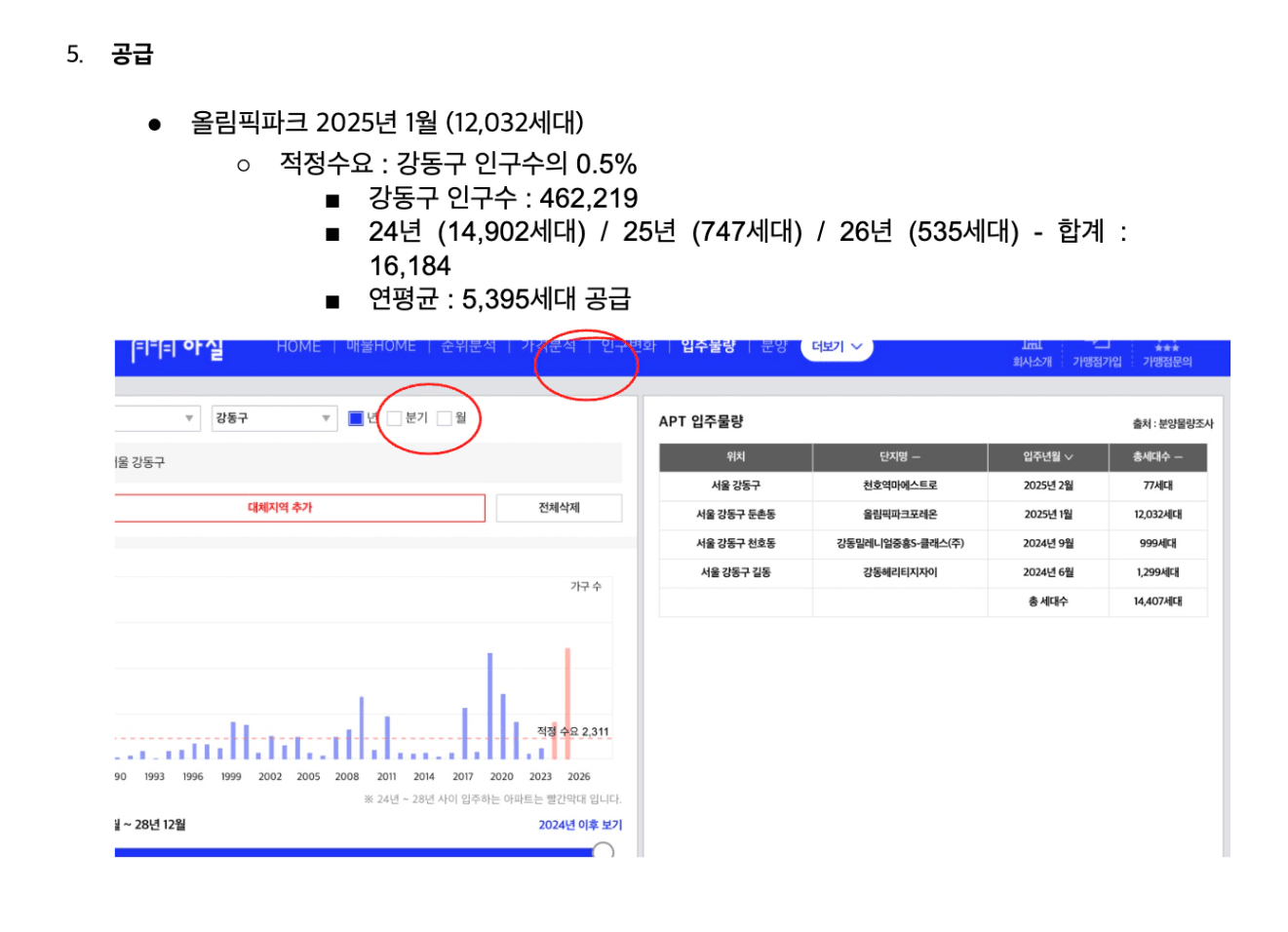Viewport: 1288px width, 932px height.
Task: Click the 가맹점가입 icon
Action: click(1098, 345)
